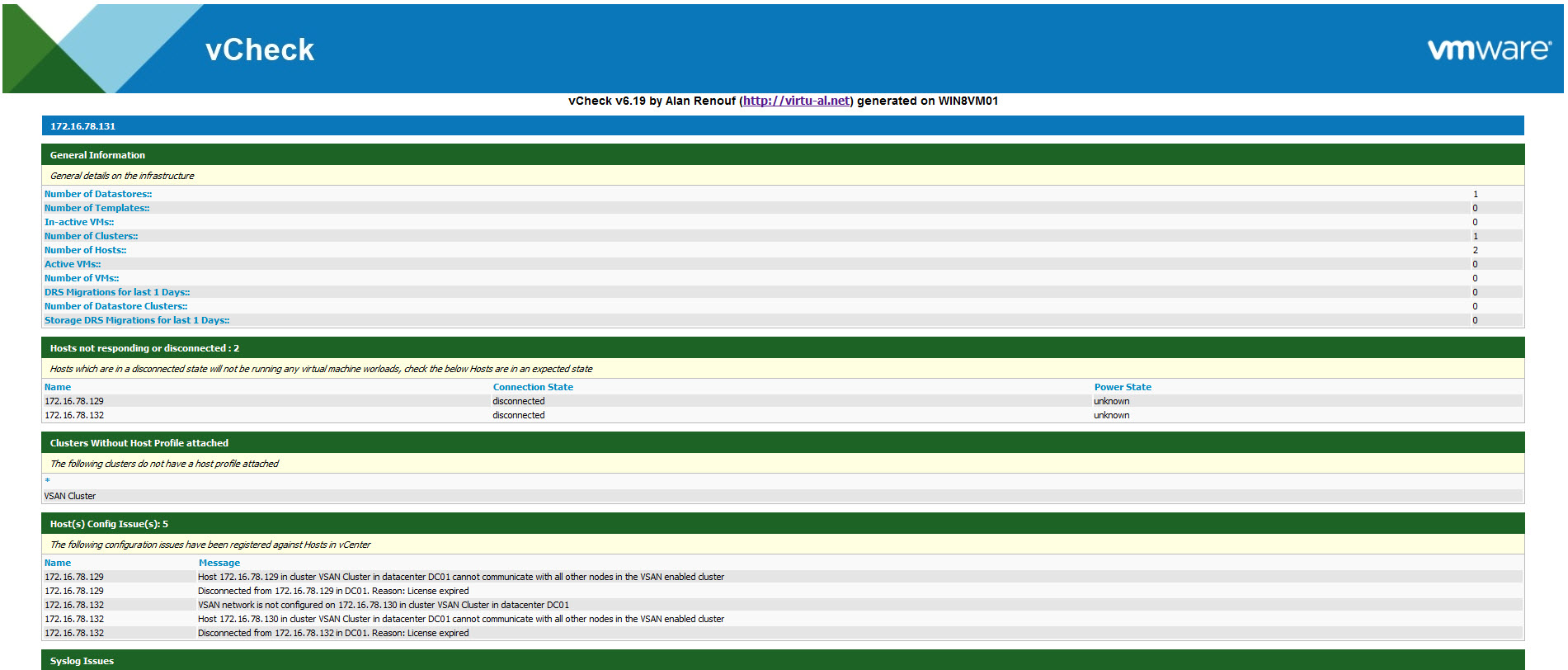
Task: Select host 172.16.78.132 in disconnected hosts table
Action: (74, 416)
